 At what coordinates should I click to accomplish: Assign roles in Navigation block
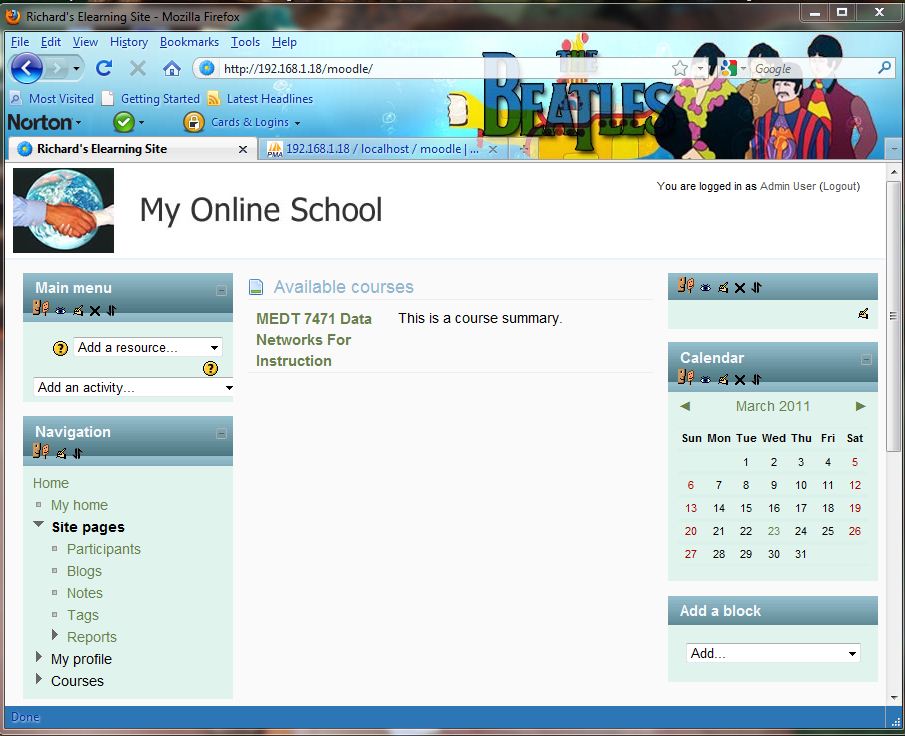click(x=40, y=451)
